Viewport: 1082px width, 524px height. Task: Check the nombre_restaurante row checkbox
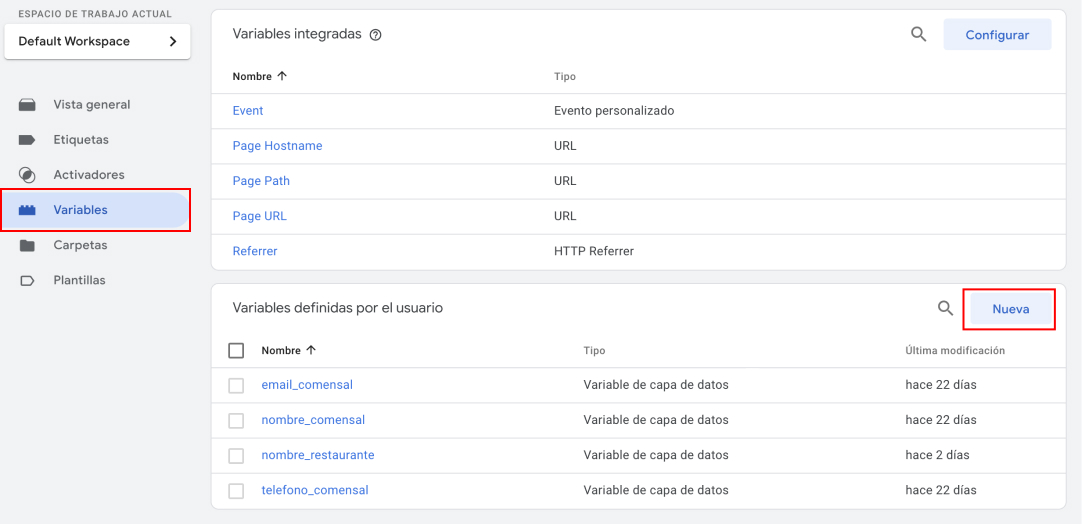point(236,455)
